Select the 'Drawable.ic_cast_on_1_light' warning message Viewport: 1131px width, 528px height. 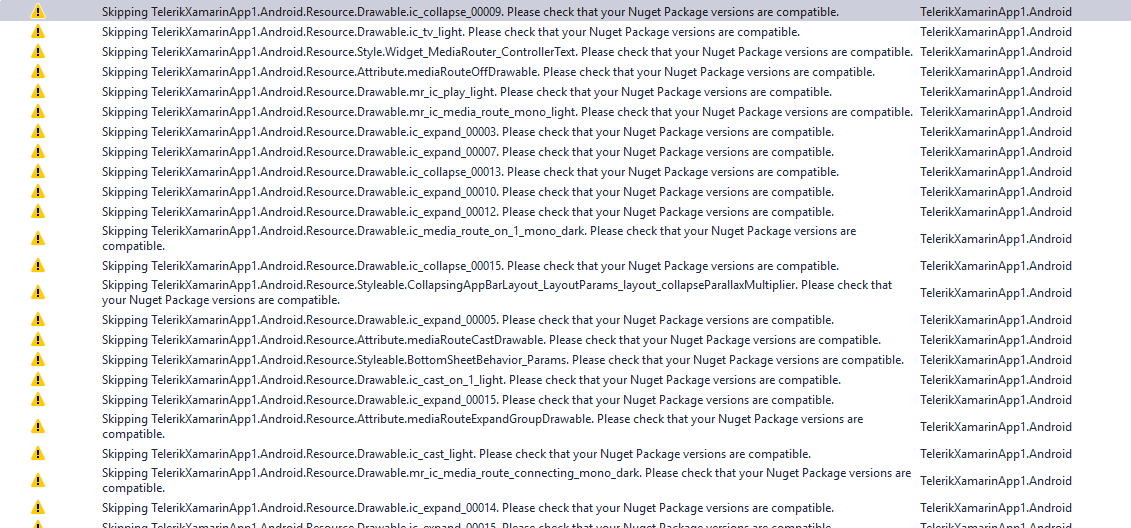(471, 379)
